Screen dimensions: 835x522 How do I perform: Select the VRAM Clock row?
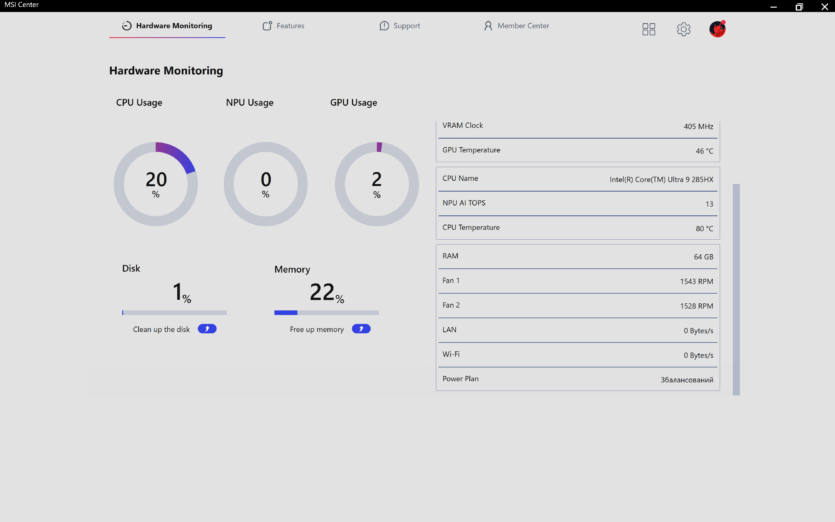[x=578, y=126]
